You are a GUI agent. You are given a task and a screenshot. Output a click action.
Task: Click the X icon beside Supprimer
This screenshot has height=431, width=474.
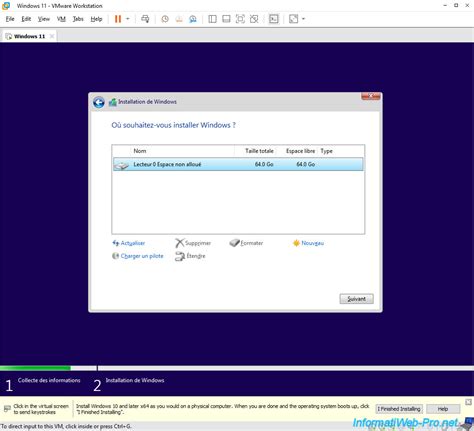coord(179,243)
